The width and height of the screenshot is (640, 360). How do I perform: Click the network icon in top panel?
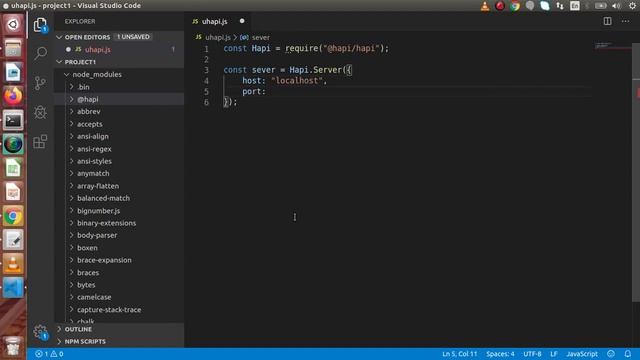click(x=560, y=6)
